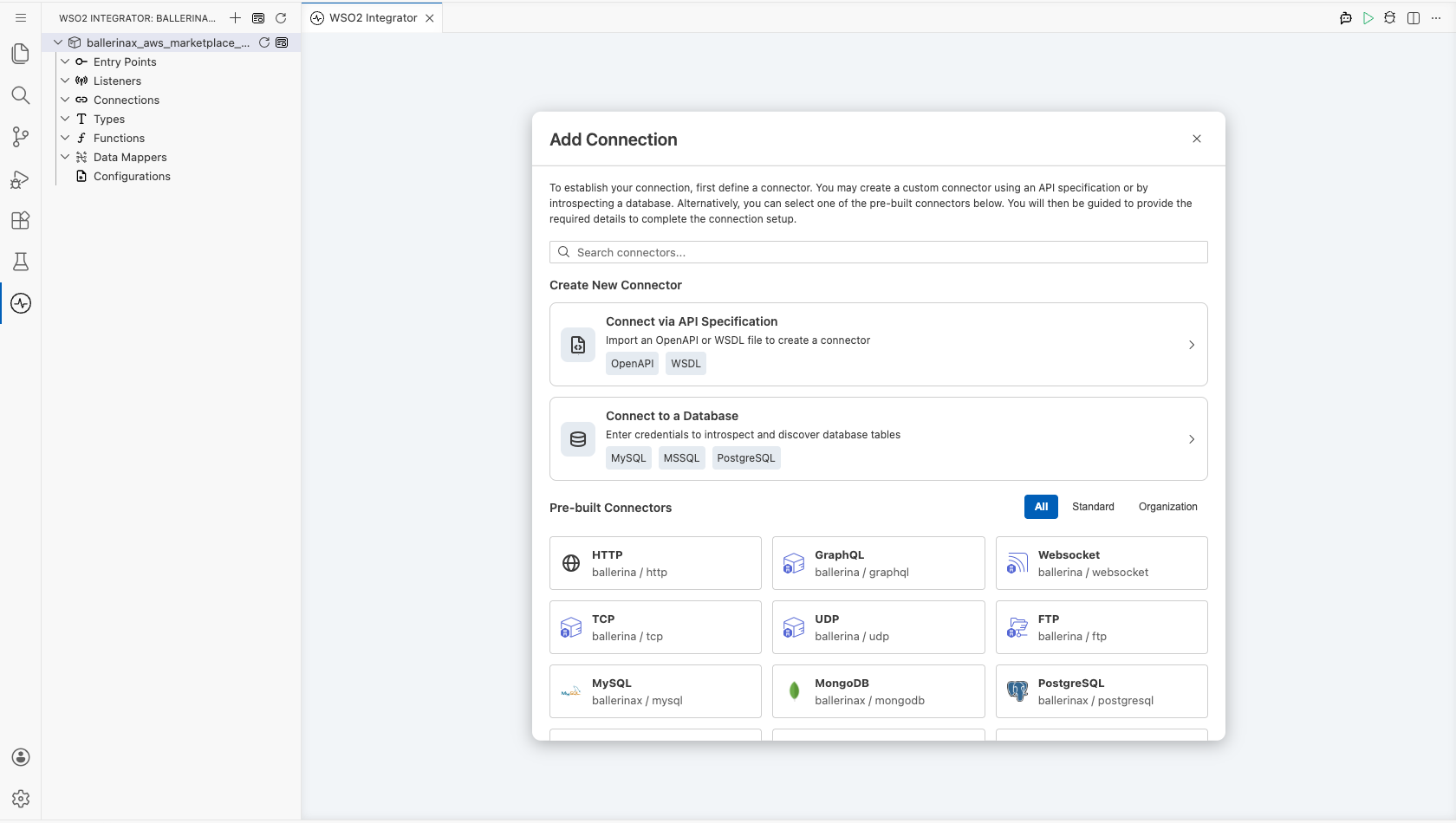Click the Create New Connector heading
The height and width of the screenshot is (823, 1456).
point(615,285)
